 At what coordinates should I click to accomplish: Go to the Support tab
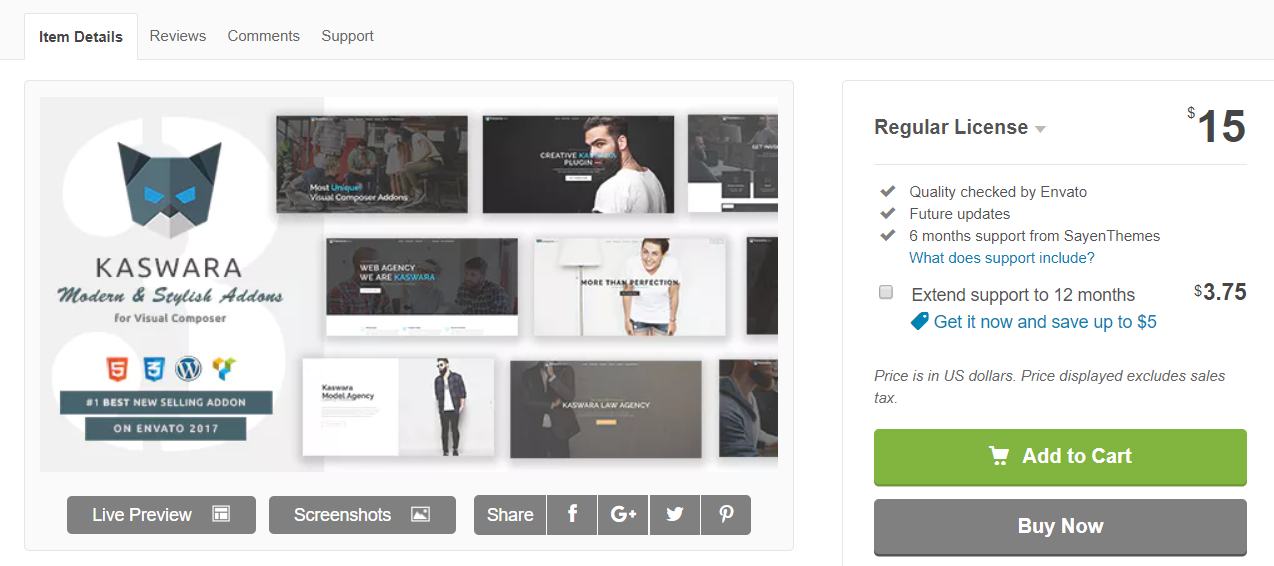(347, 36)
